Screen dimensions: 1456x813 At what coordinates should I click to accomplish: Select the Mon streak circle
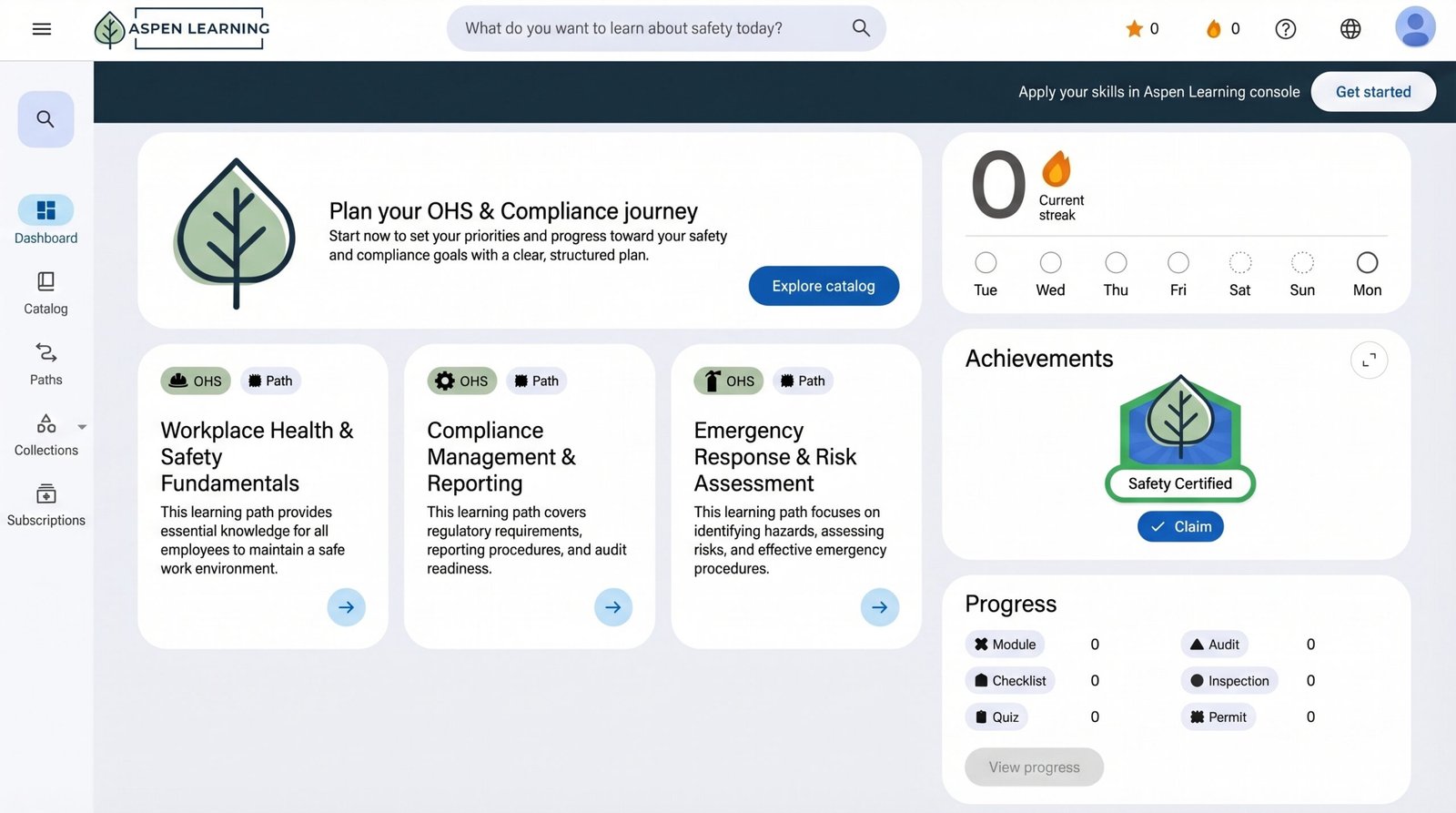pyautogui.click(x=1367, y=263)
